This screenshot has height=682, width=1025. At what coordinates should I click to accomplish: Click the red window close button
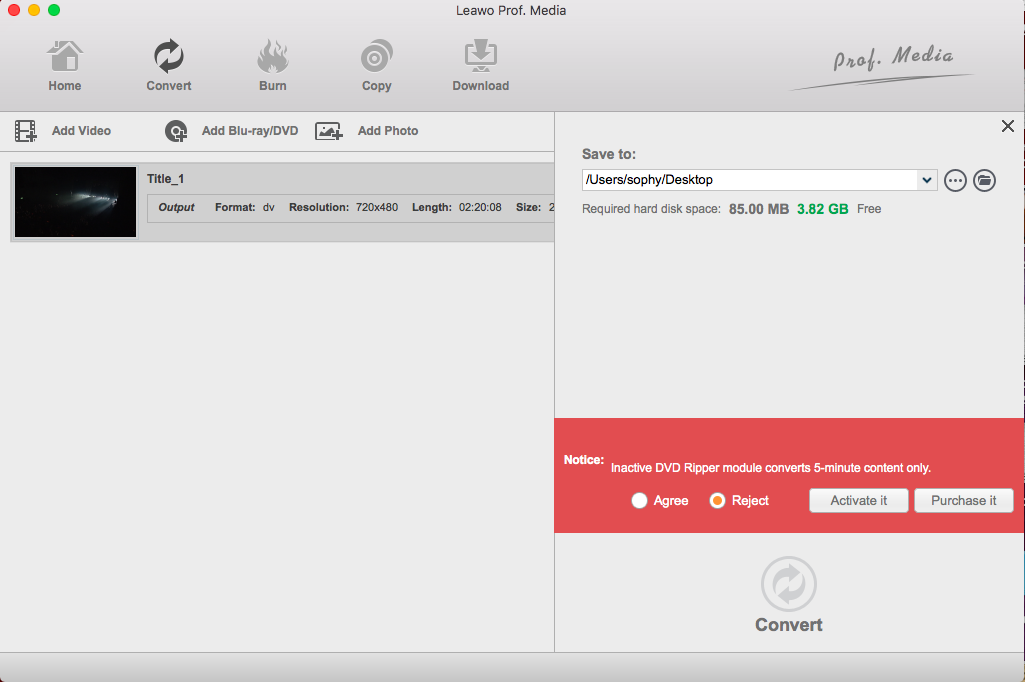[14, 10]
